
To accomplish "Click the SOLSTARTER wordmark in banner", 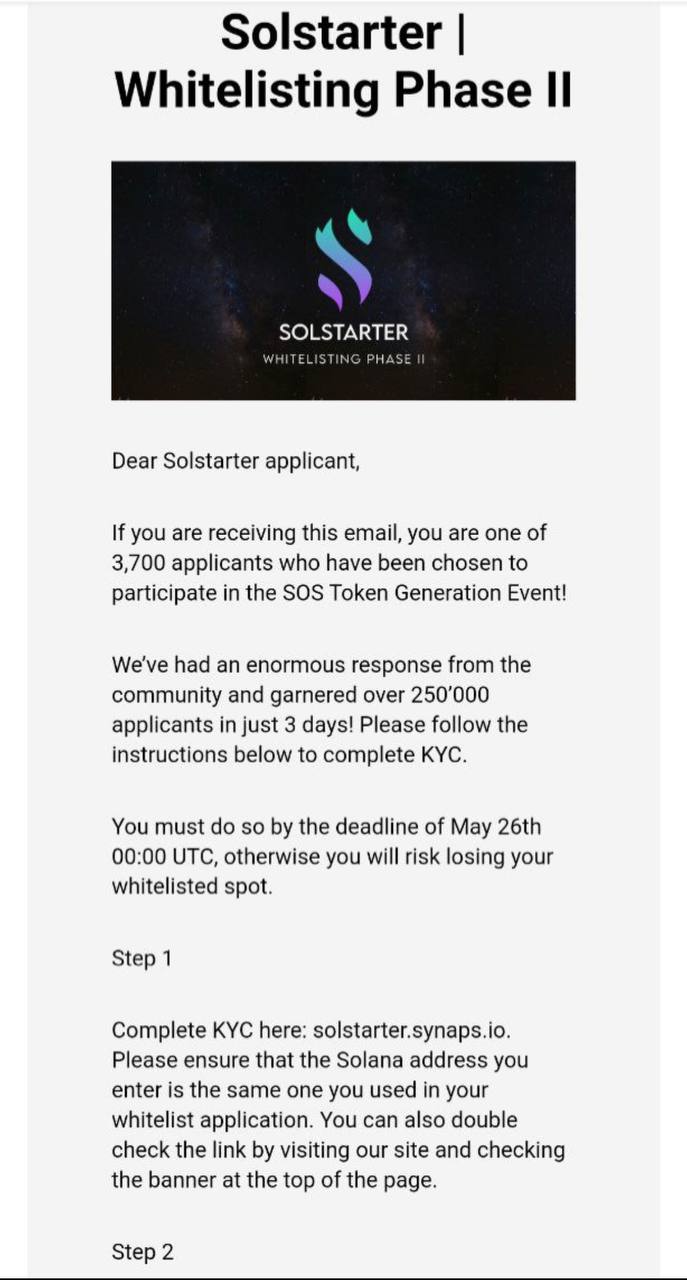I will click(343, 332).
